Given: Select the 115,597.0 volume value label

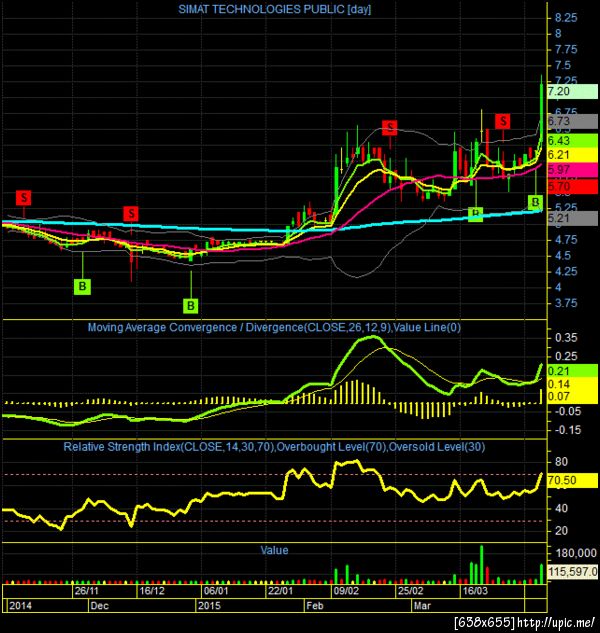Looking at the screenshot, I should (572, 572).
